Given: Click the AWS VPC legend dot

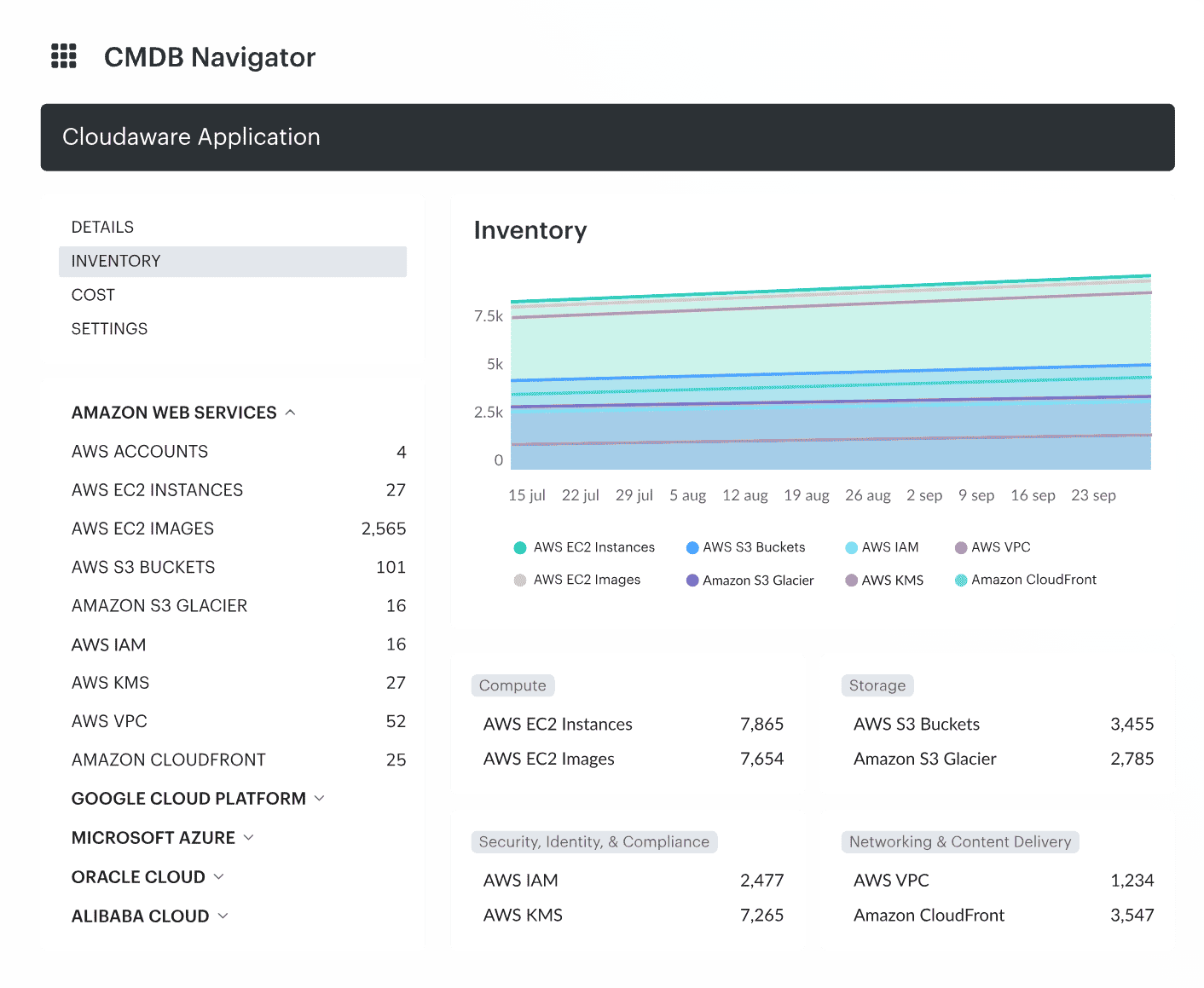Looking at the screenshot, I should pos(961,547).
